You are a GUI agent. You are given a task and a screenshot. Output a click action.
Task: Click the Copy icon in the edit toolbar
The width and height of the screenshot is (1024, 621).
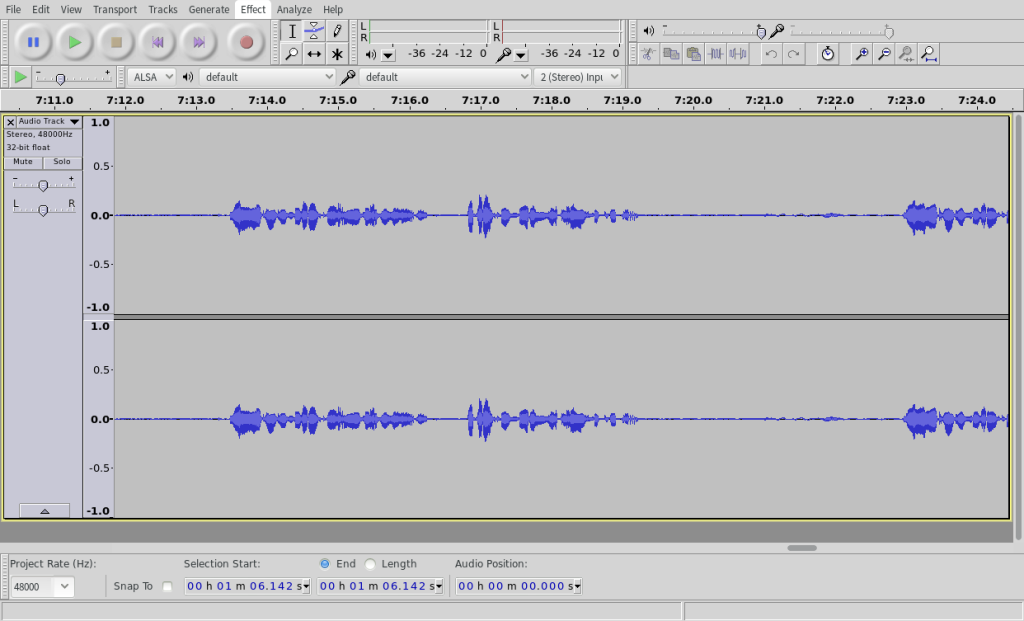click(671, 54)
